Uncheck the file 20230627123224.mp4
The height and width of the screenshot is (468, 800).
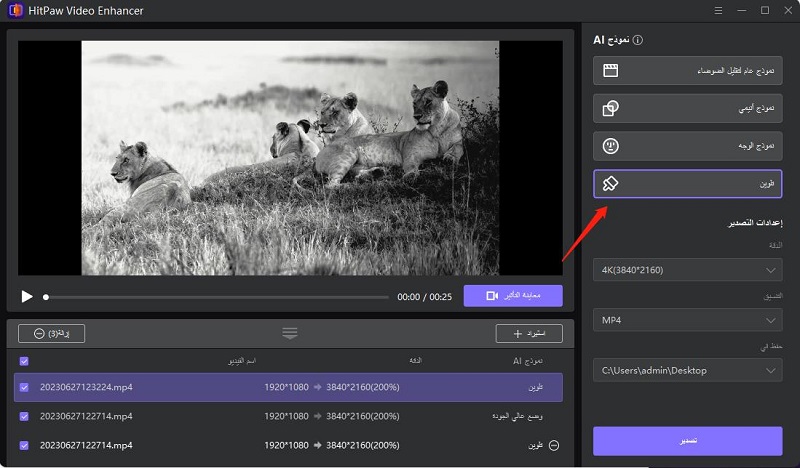pos(25,387)
